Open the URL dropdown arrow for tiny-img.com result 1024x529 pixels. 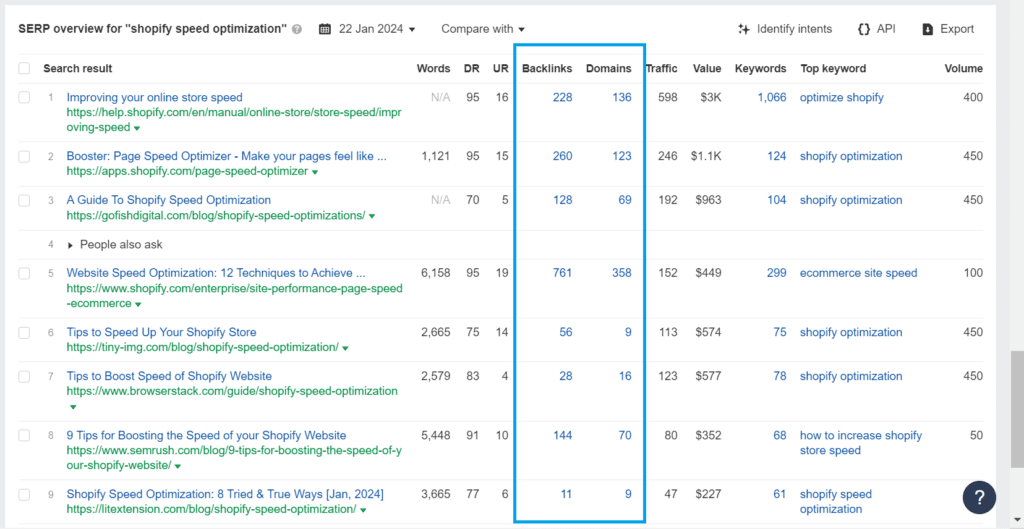[x=345, y=348]
